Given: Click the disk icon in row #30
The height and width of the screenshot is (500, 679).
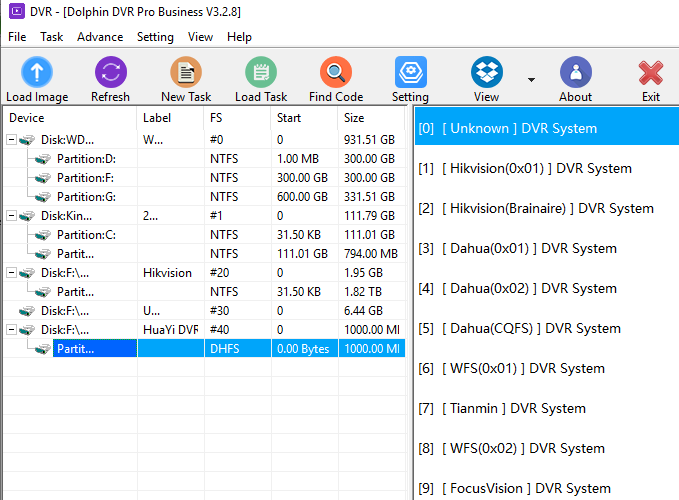Looking at the screenshot, I should coord(27,311).
